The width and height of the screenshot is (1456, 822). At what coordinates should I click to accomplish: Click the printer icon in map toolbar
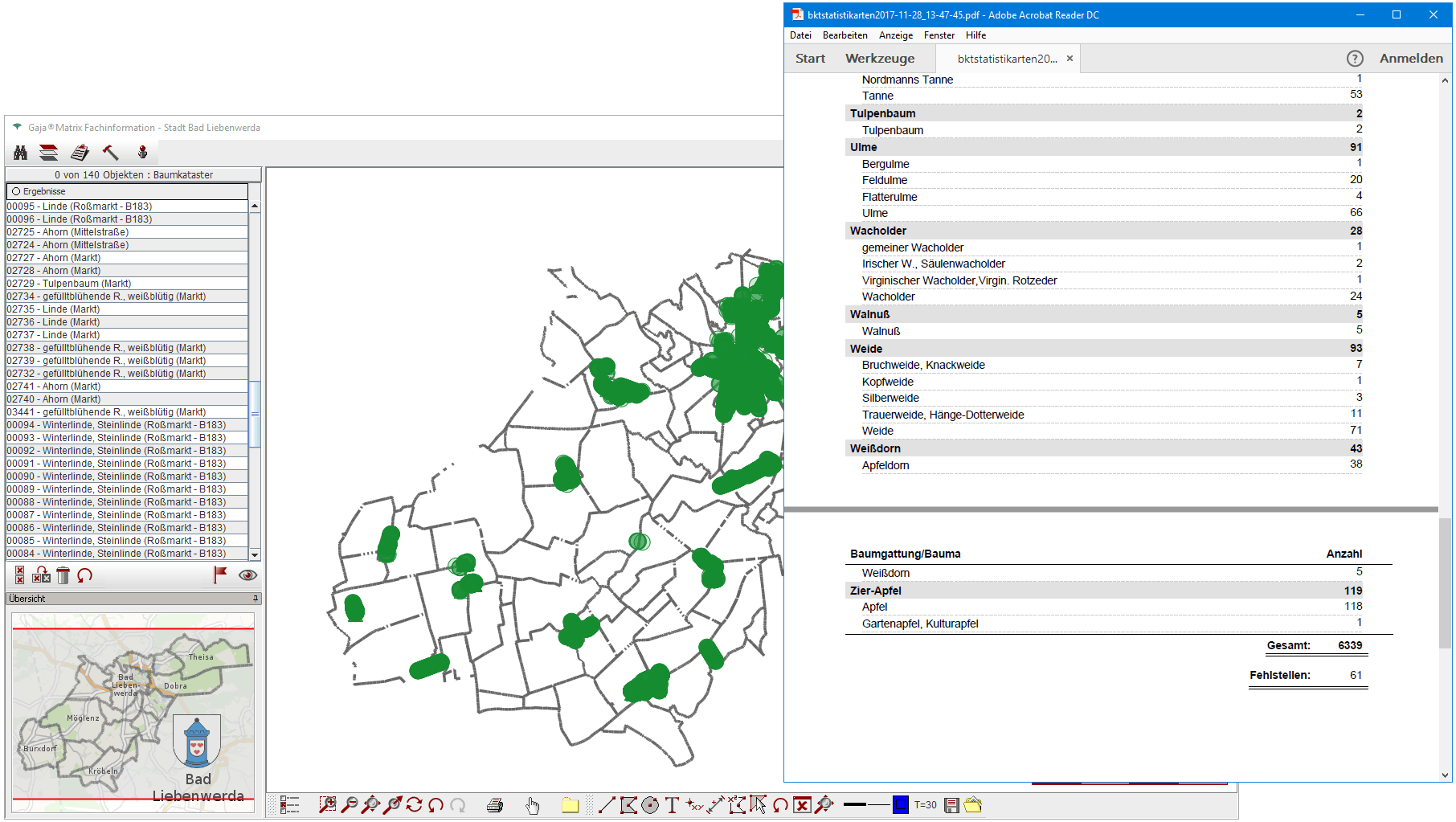495,805
